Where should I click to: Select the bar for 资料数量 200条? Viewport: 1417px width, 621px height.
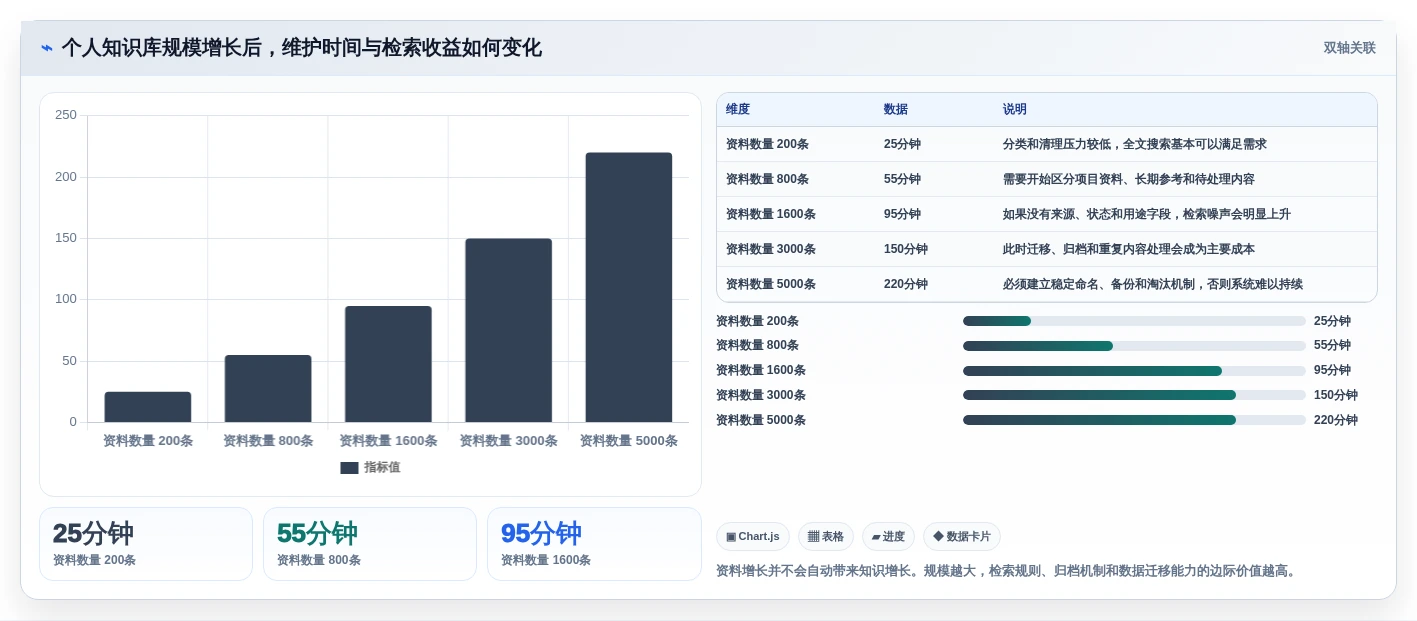click(x=148, y=407)
